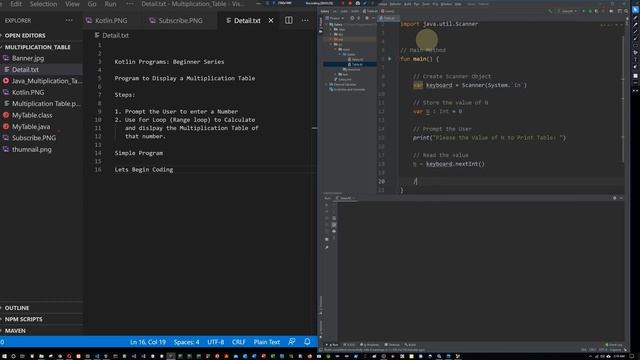The image size is (640, 360).
Task: Open notifications bell in VS Code status bar
Action: point(307,342)
